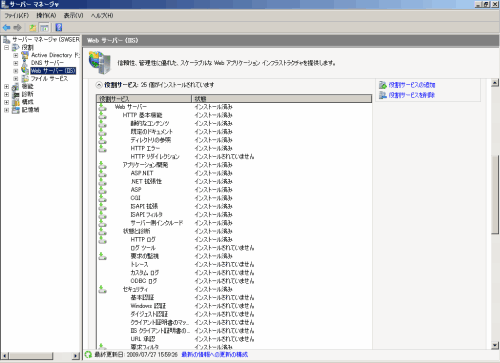The height and width of the screenshot is (363, 500).
Task: Select the ダイジェスト認証 row
Action: tap(234, 314)
